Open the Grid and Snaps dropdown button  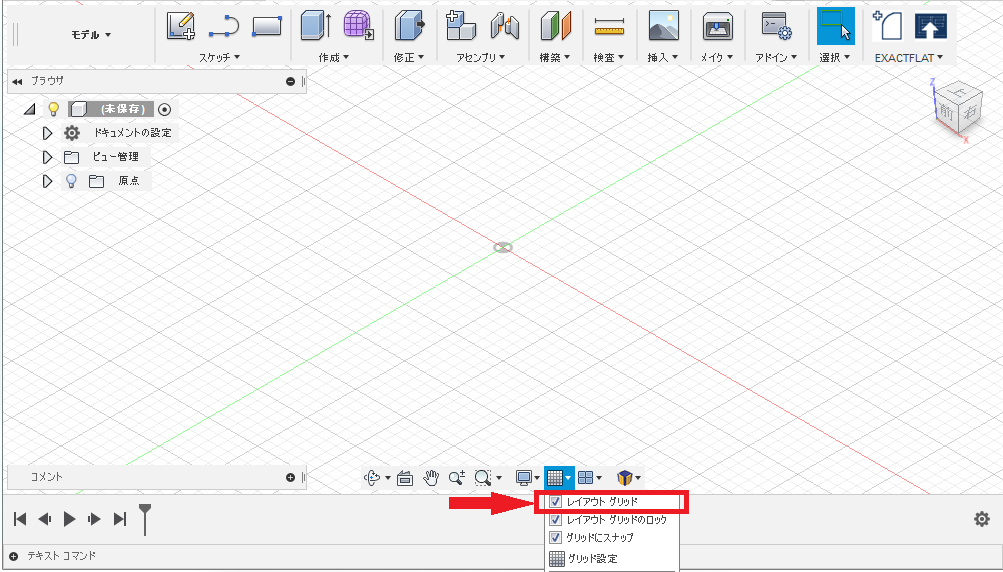pos(558,477)
